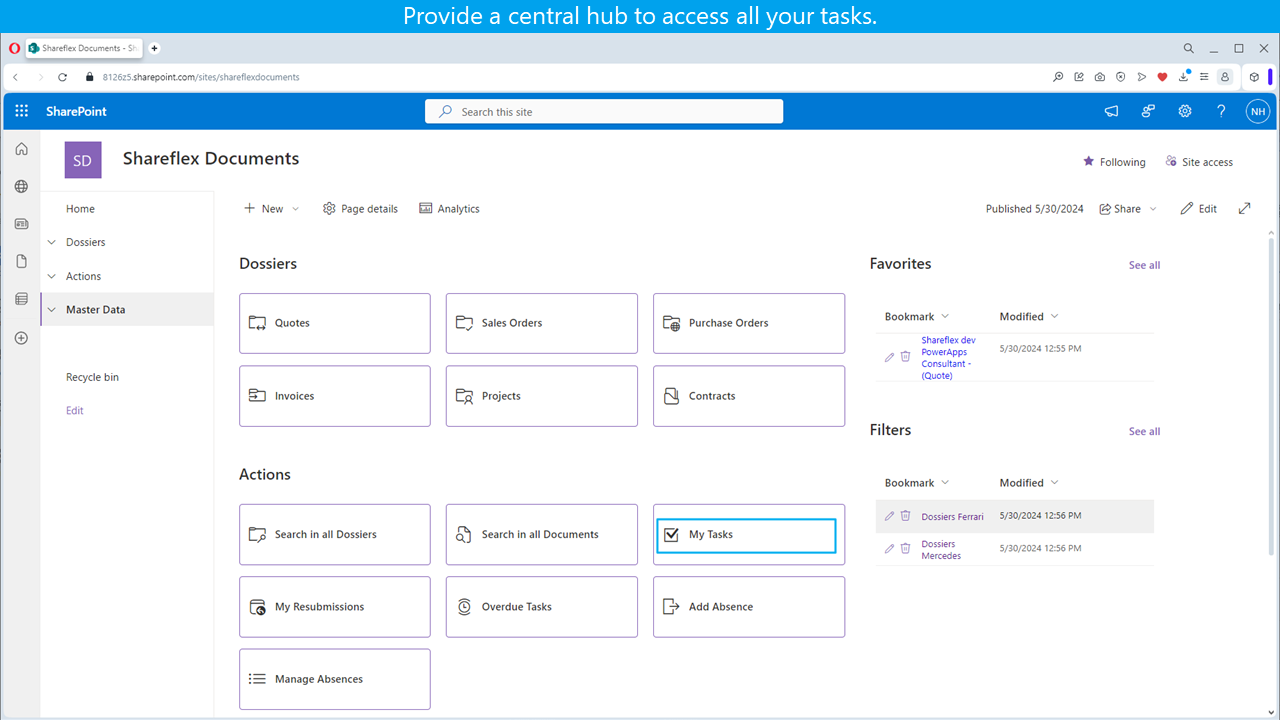Open Search in all Dossiers tile
The width and height of the screenshot is (1280, 720).
pyautogui.click(x=335, y=534)
